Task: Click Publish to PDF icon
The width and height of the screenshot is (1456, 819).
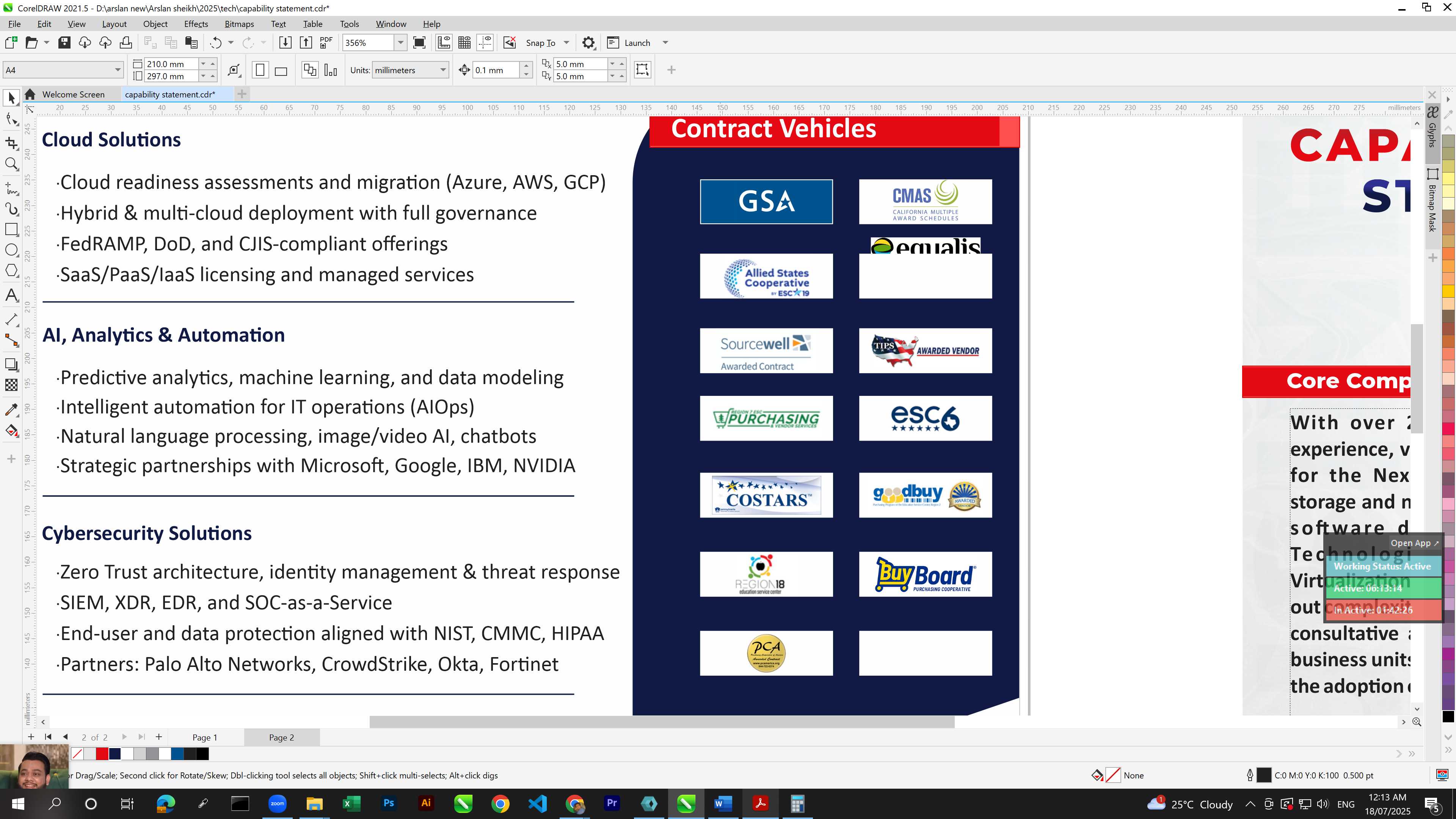Action: point(326,42)
